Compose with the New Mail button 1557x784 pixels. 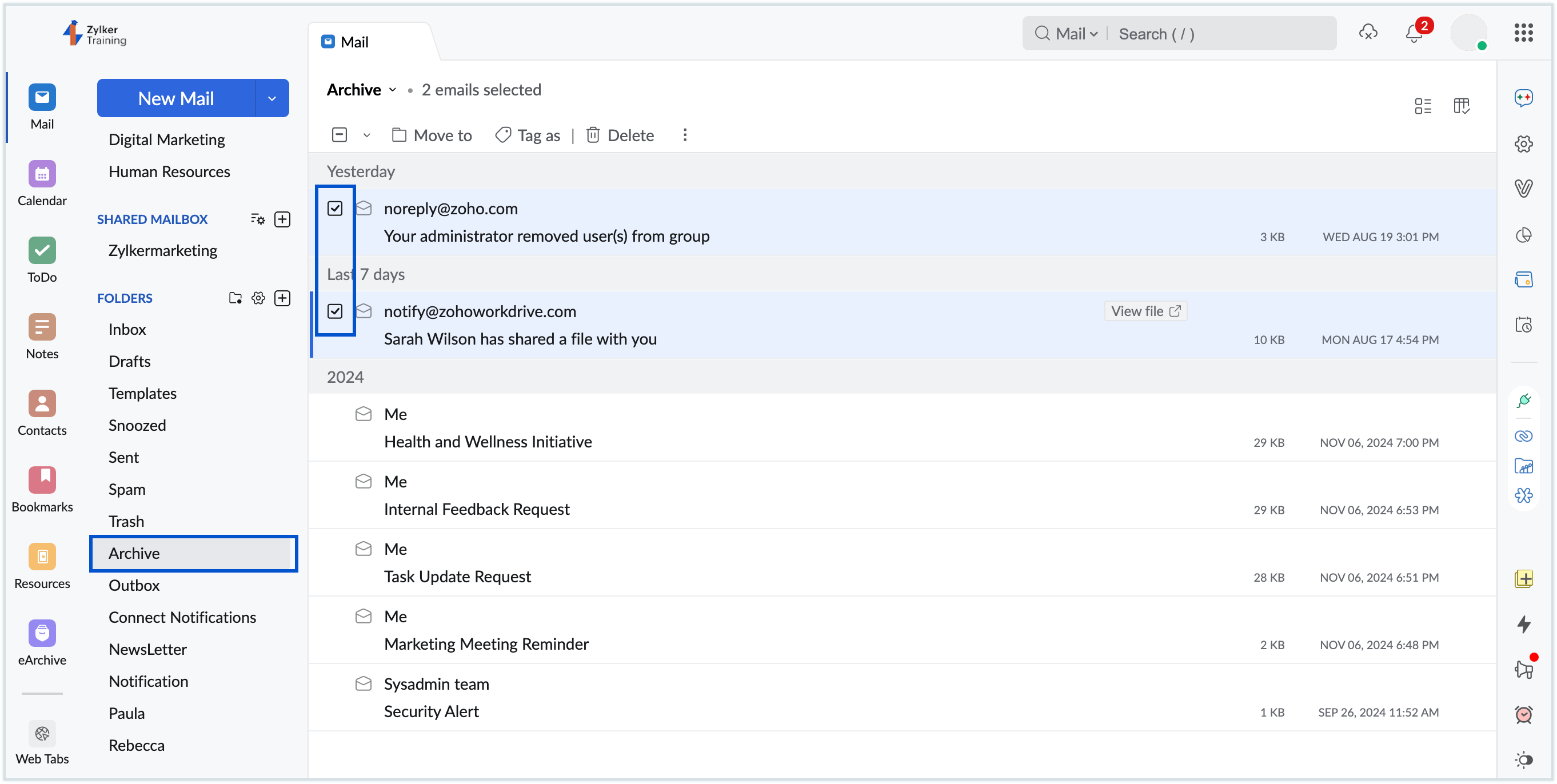click(176, 98)
